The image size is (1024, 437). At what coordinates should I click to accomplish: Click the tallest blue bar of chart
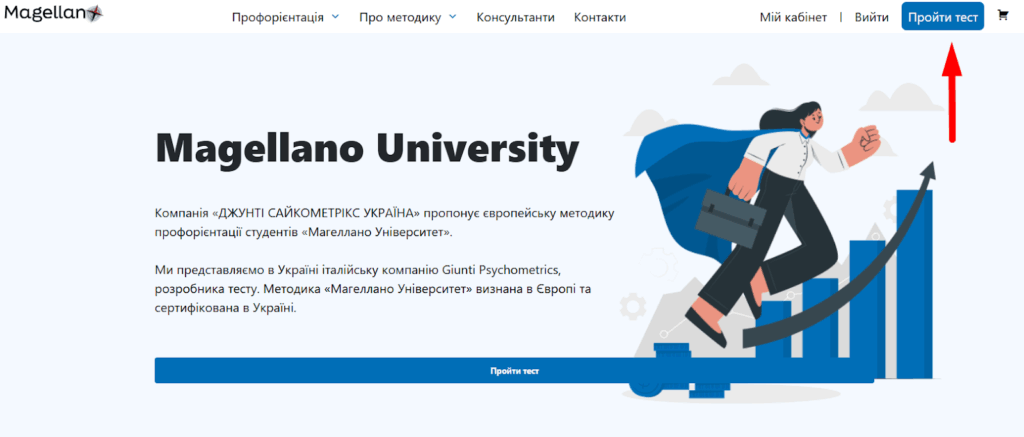tap(914, 283)
